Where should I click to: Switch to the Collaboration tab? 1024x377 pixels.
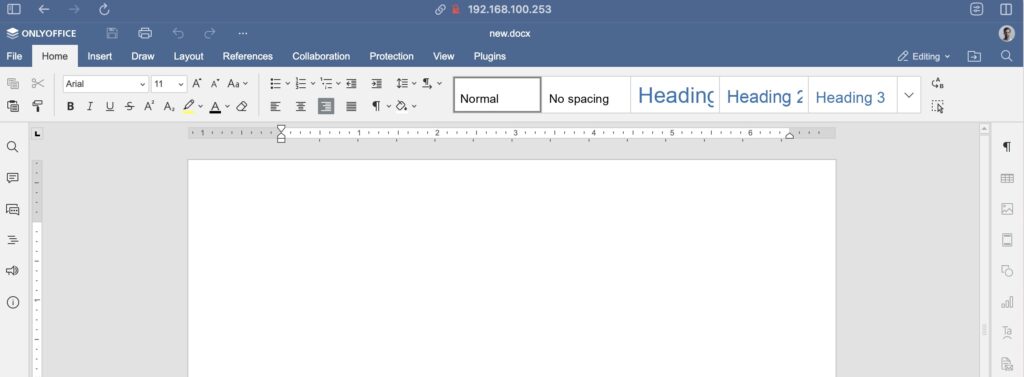click(321, 56)
